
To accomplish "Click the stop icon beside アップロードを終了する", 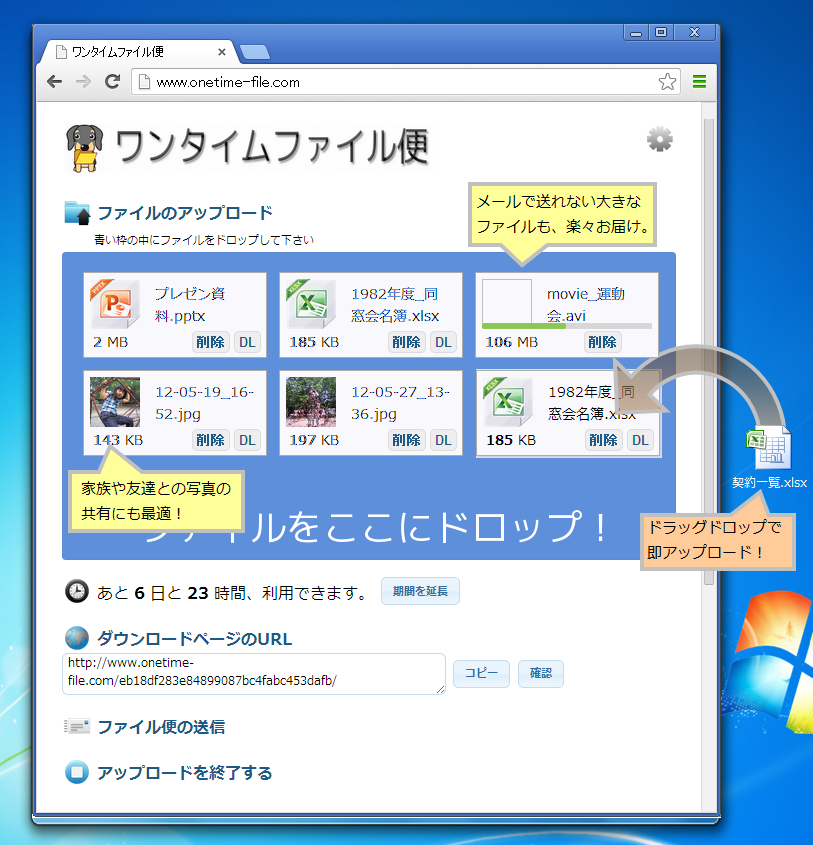I will coord(77,772).
